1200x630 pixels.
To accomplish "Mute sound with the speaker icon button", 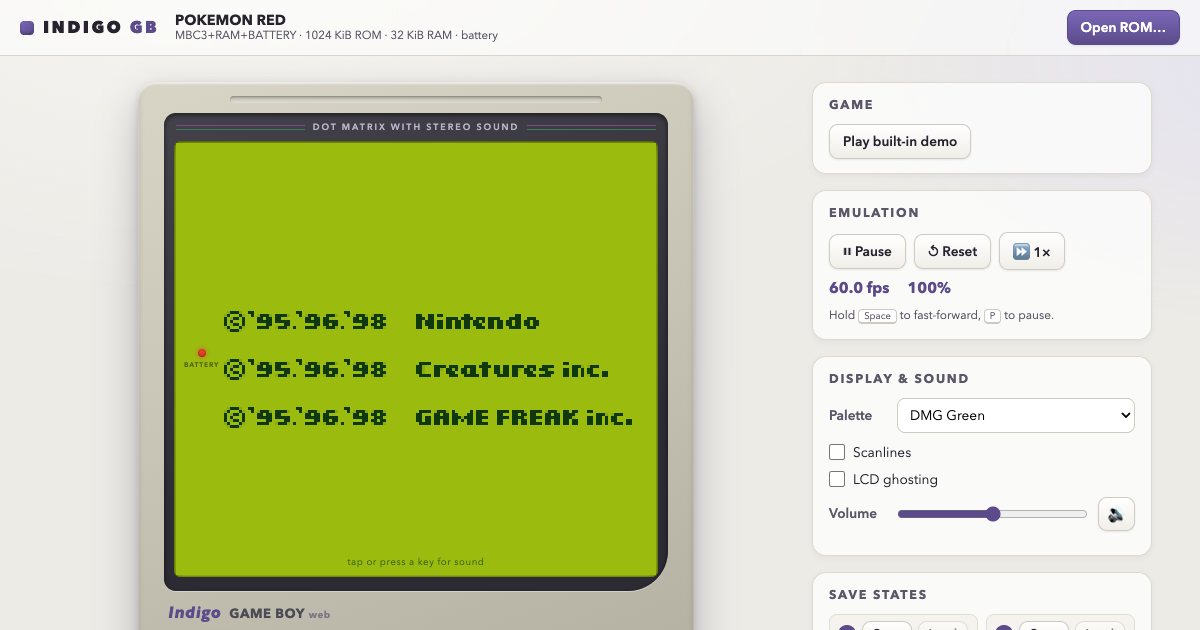I will coord(1116,514).
